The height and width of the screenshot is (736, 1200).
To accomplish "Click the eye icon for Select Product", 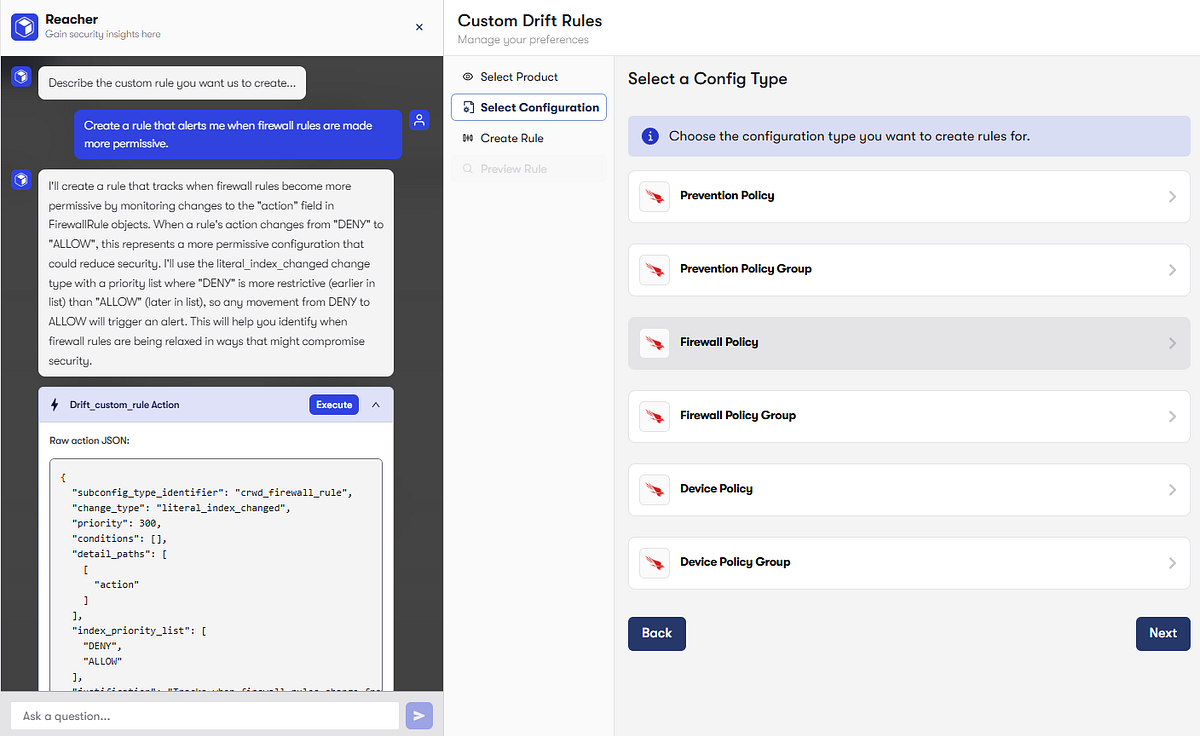I will click(x=468, y=77).
